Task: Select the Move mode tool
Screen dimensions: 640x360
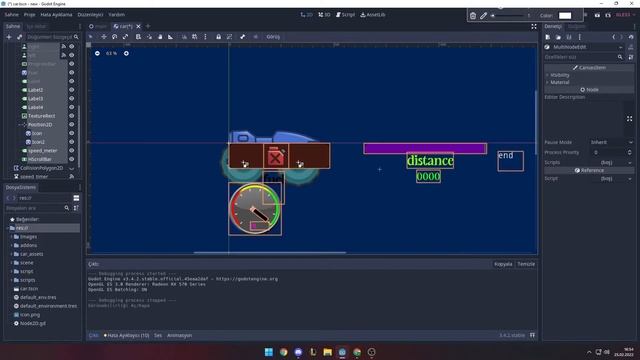Action: tap(104, 37)
